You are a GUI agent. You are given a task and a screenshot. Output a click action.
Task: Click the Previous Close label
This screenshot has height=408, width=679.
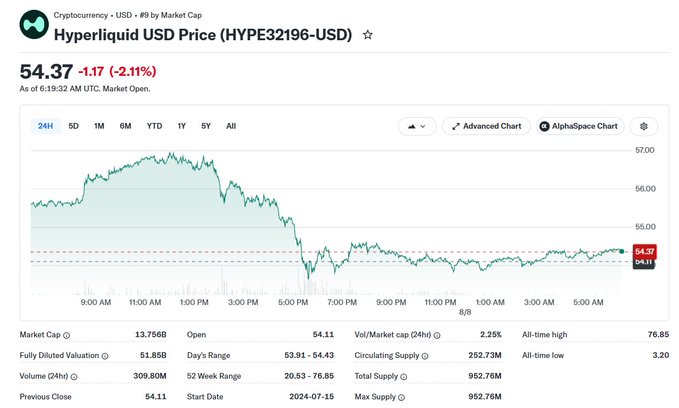click(x=45, y=397)
